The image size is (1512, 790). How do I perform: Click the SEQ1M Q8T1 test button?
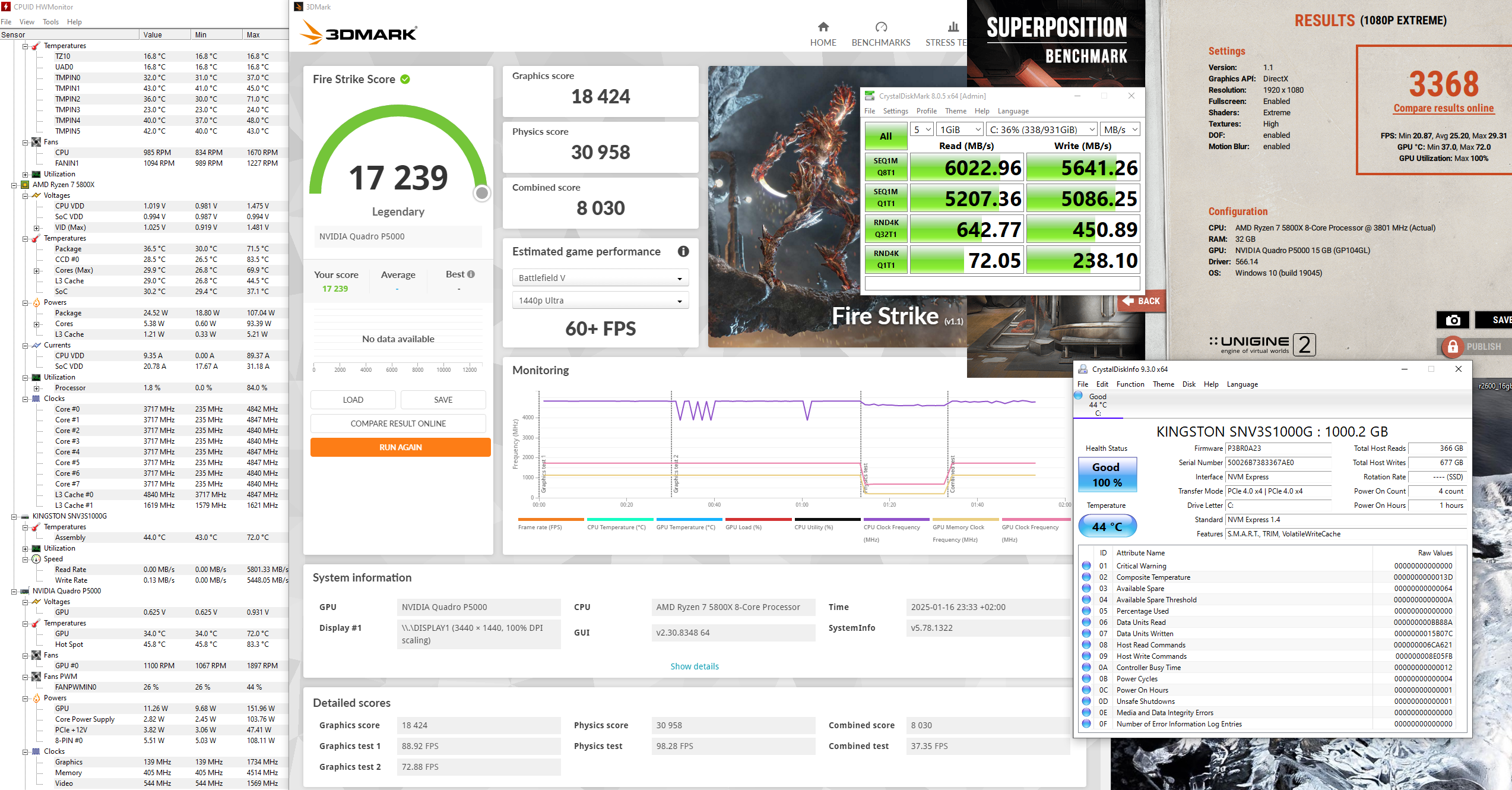coord(886,167)
